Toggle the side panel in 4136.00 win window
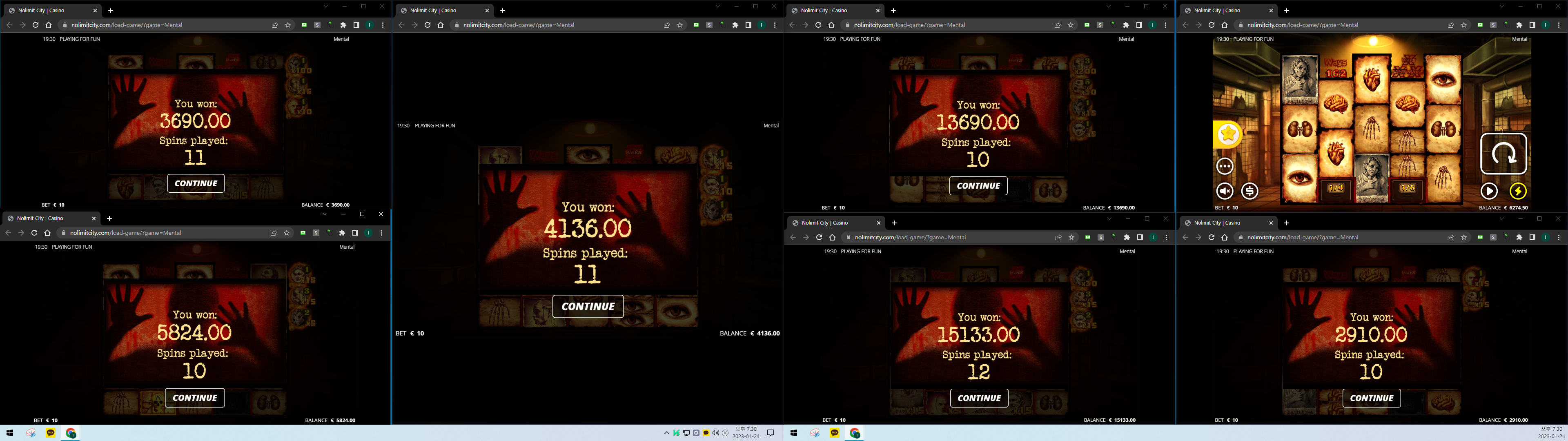This screenshot has height=441, width=1568. point(748,25)
